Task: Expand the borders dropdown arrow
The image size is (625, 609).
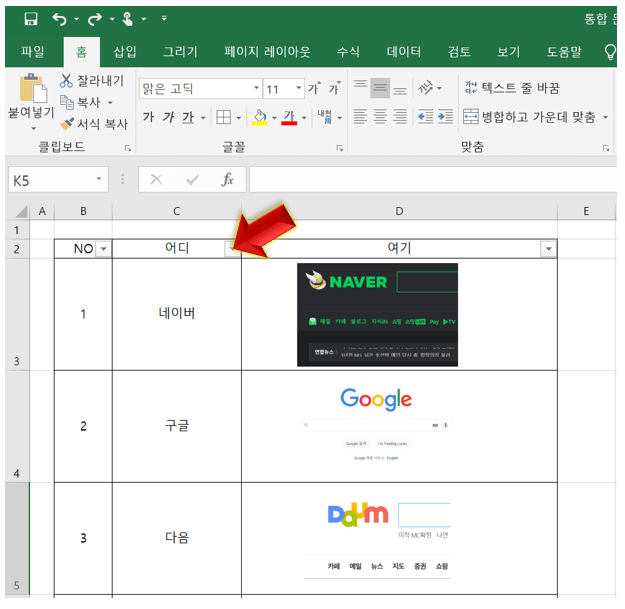Action: click(239, 118)
